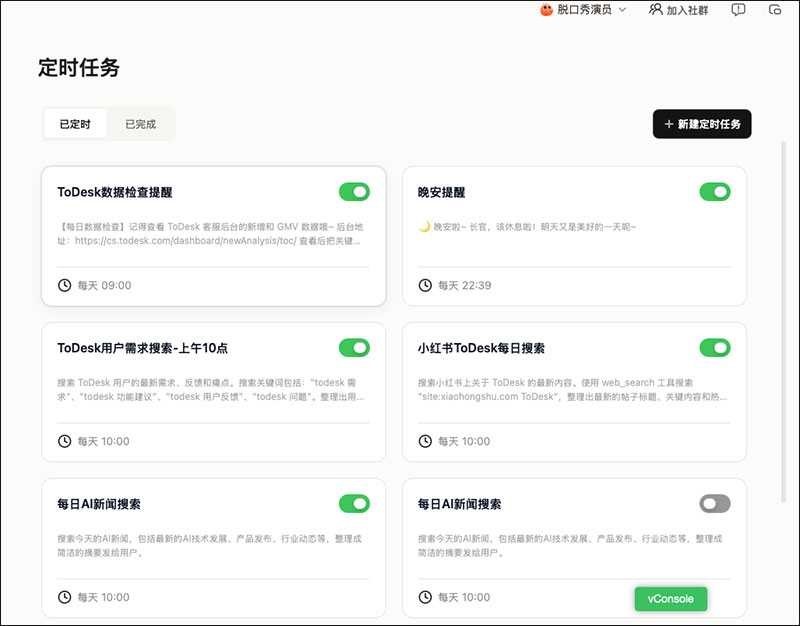Click the 【每日数据检查】 description text
This screenshot has height=626, width=800.
[210, 234]
